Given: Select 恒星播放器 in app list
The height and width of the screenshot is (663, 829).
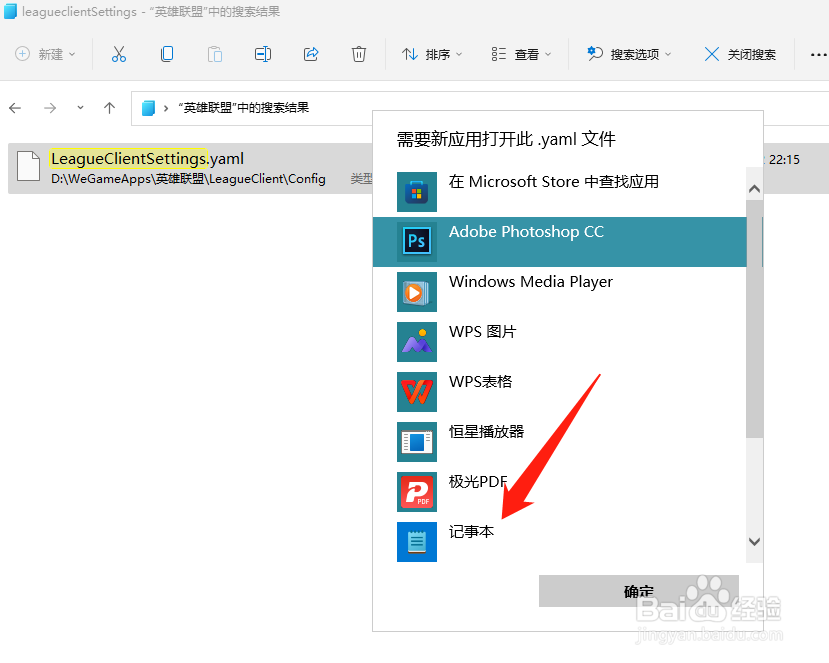Looking at the screenshot, I should pyautogui.click(x=559, y=441).
